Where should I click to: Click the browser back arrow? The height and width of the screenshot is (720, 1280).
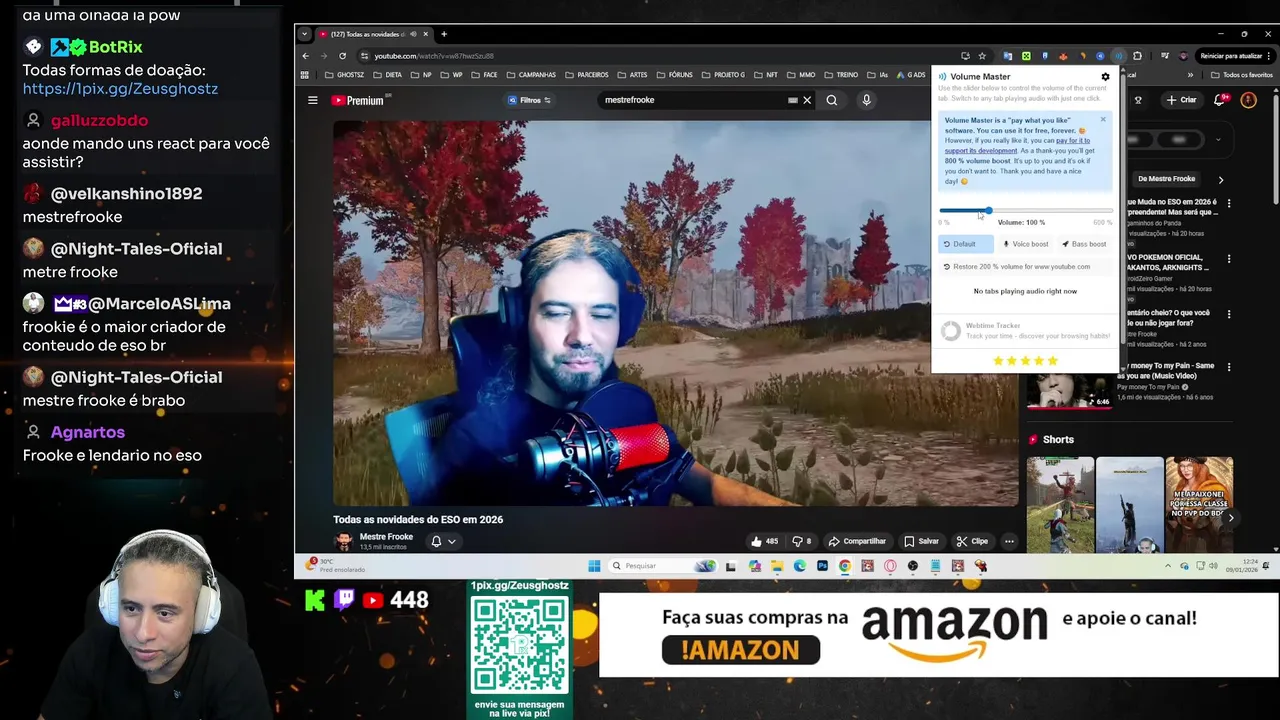pos(306,56)
